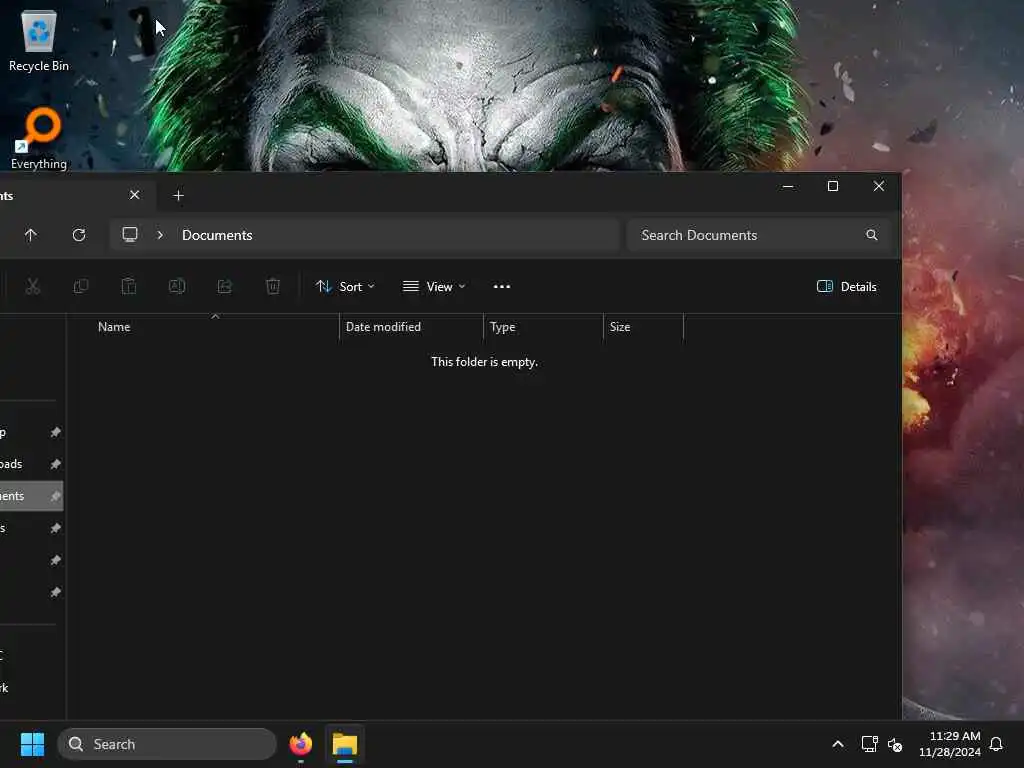1024x768 pixels.
Task: Open the See more three-dots menu
Action: (502, 287)
